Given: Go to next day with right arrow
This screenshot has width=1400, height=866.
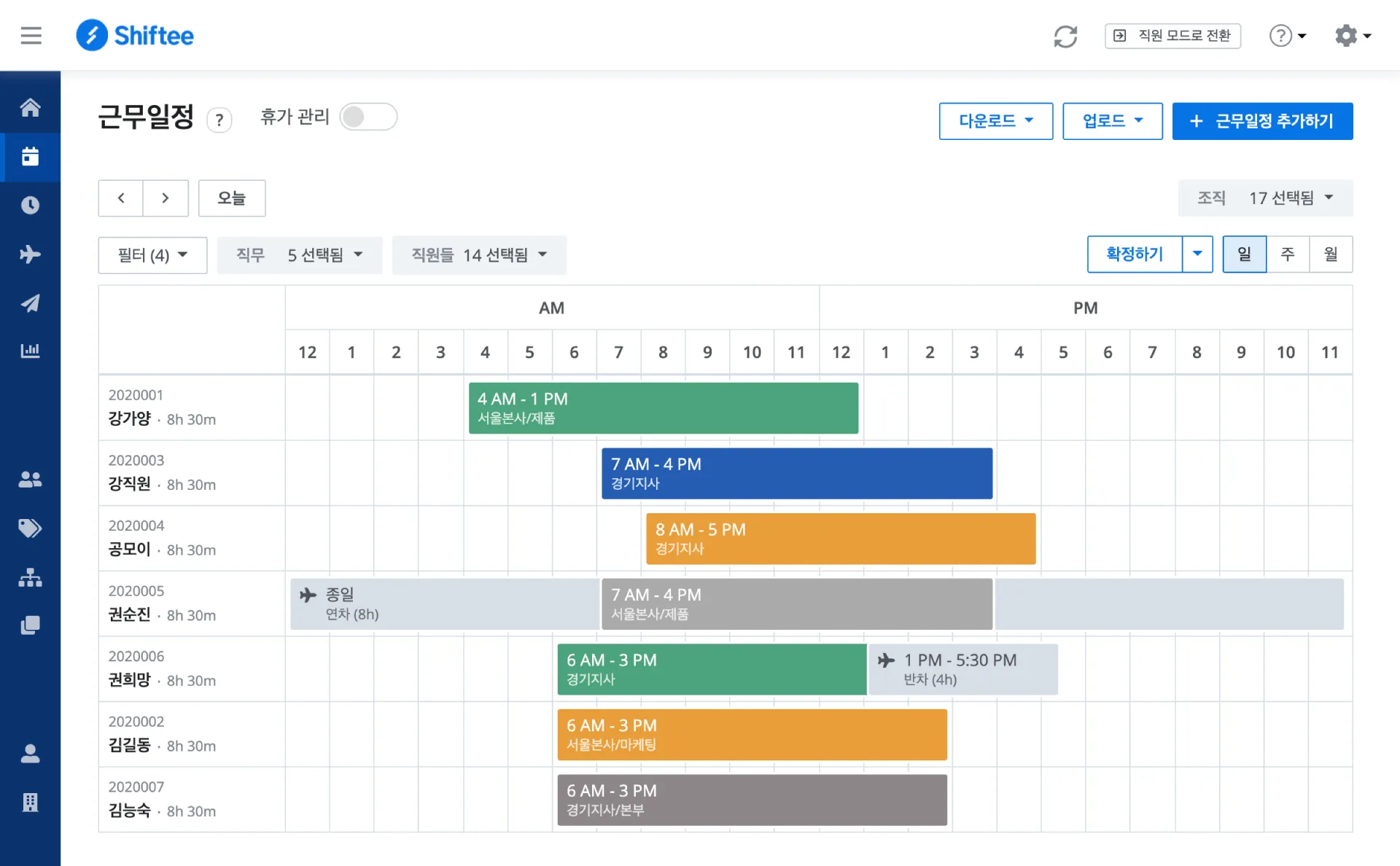Looking at the screenshot, I should coord(166,198).
